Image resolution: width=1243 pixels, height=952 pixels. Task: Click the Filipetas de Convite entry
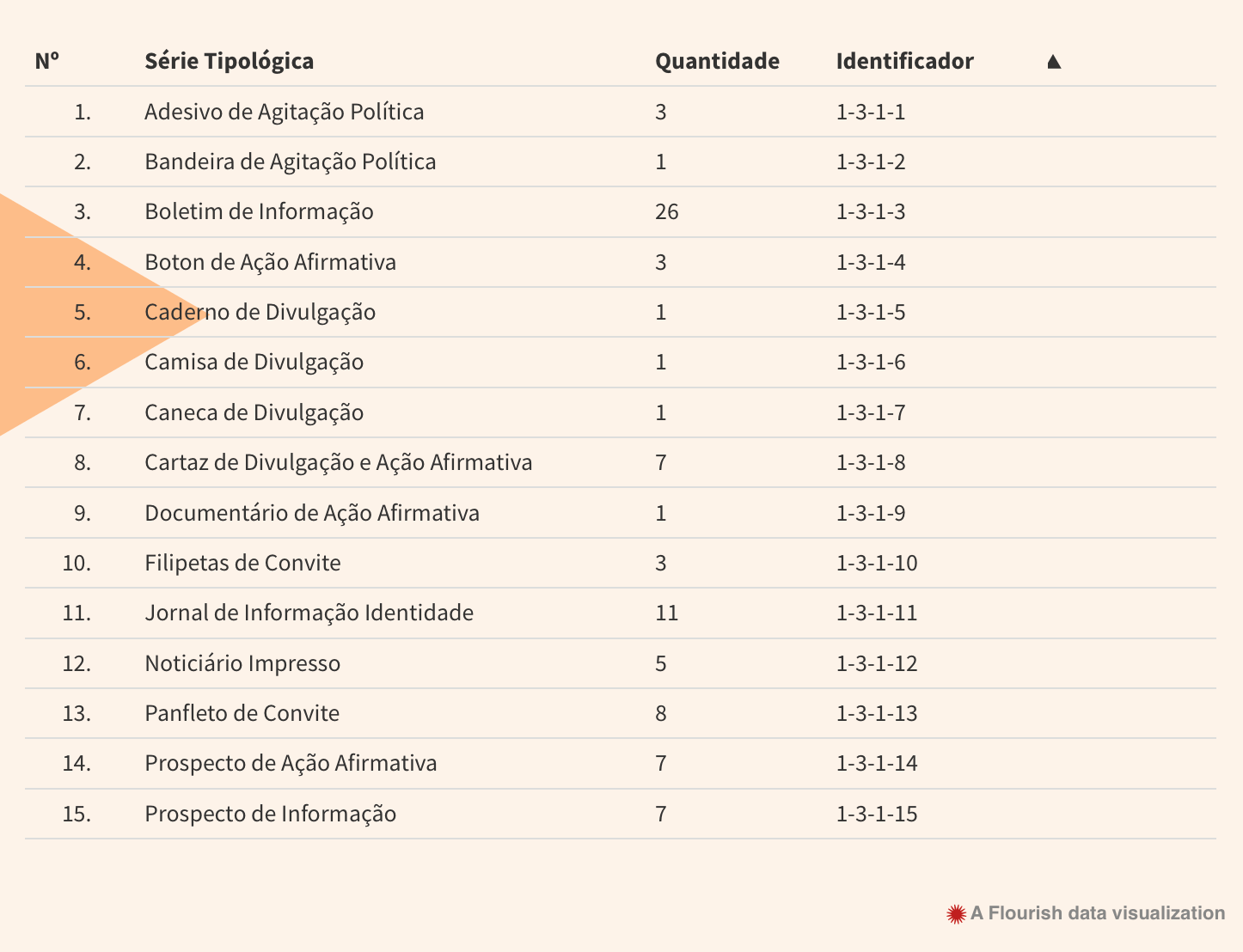[x=242, y=563]
